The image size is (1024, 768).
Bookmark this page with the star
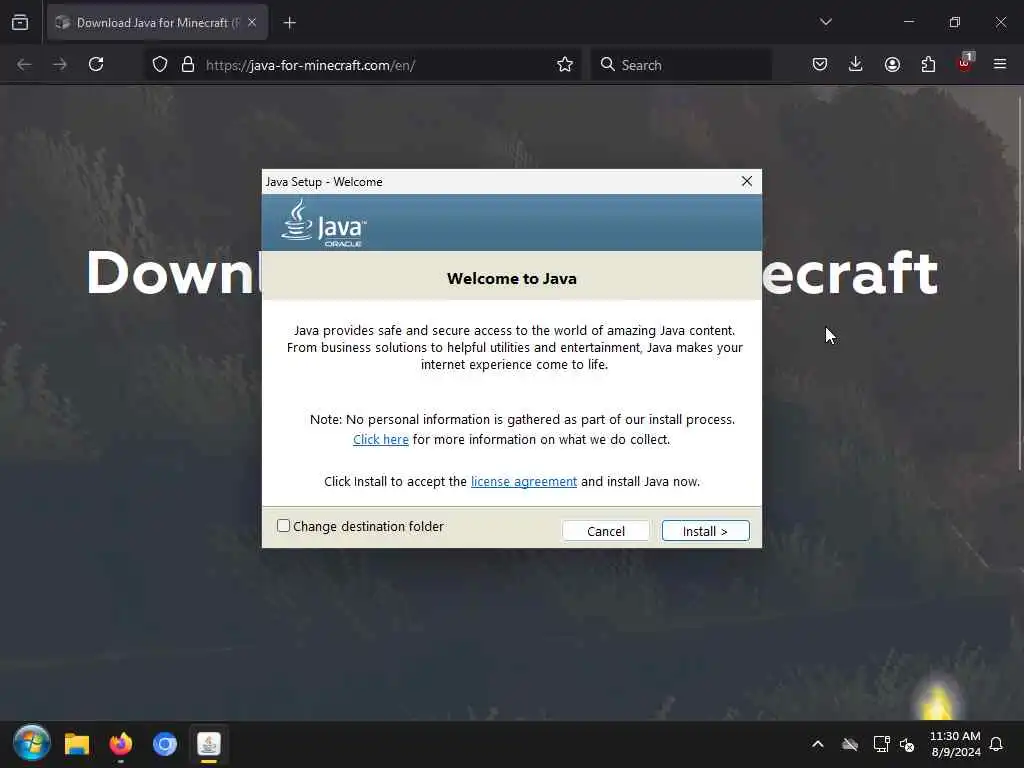click(565, 64)
